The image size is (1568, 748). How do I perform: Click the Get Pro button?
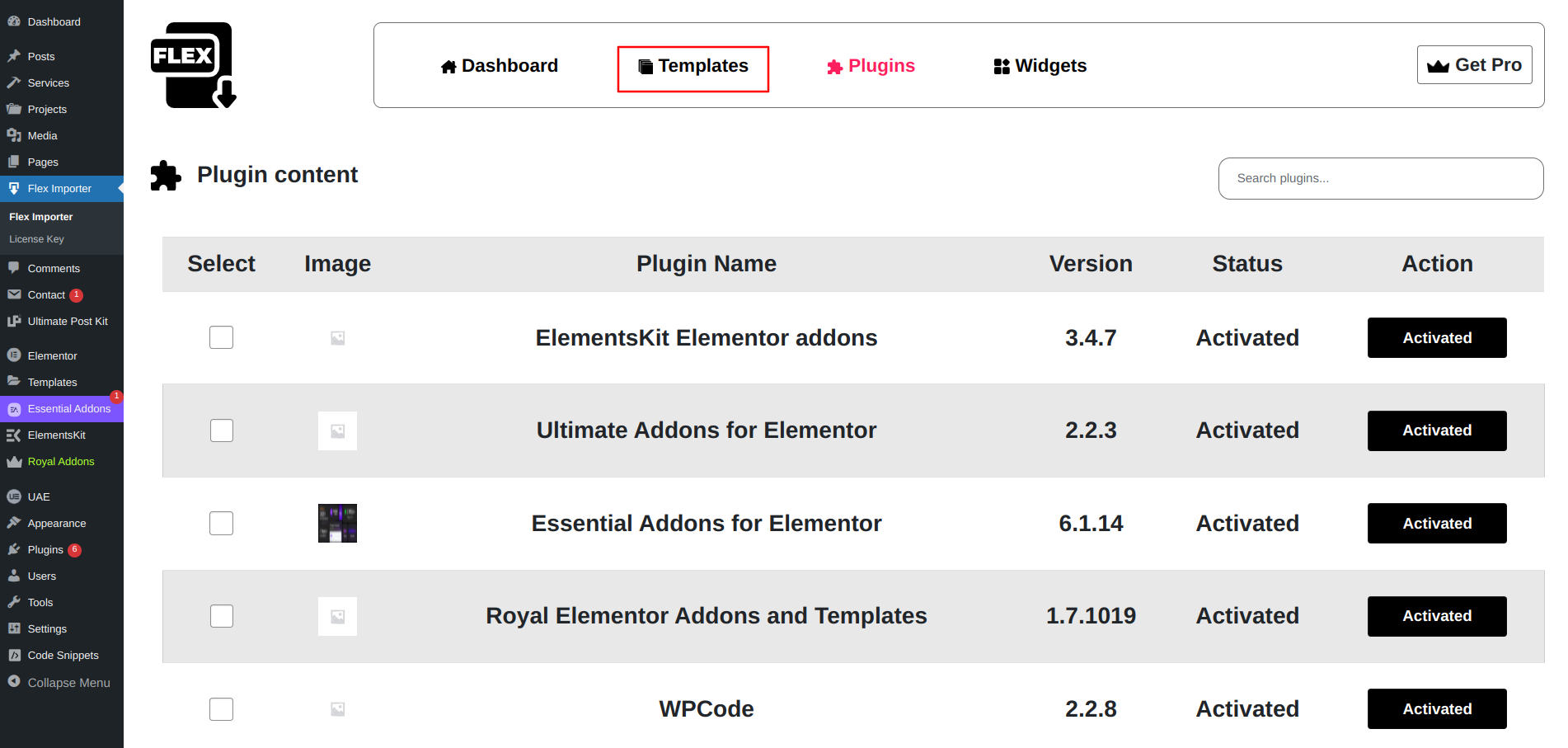pos(1474,65)
